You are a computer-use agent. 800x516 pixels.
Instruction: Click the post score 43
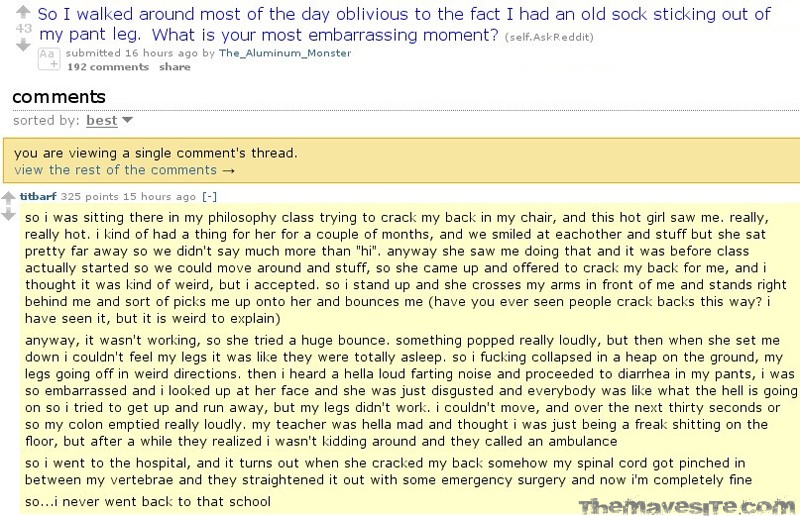[x=23, y=29]
